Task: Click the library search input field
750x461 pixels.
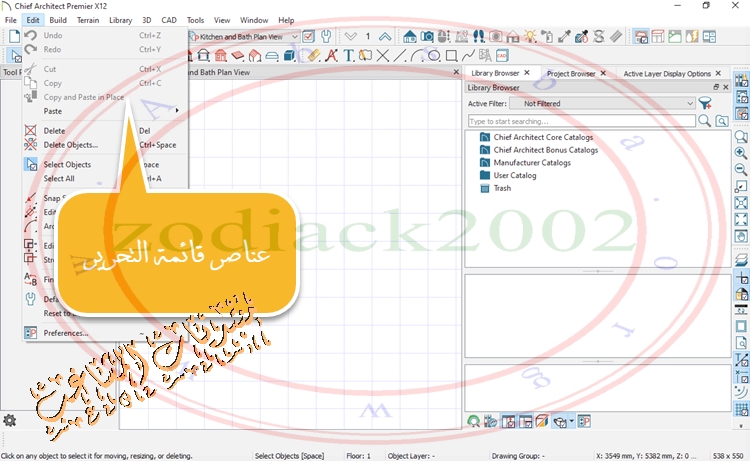Action: point(582,121)
